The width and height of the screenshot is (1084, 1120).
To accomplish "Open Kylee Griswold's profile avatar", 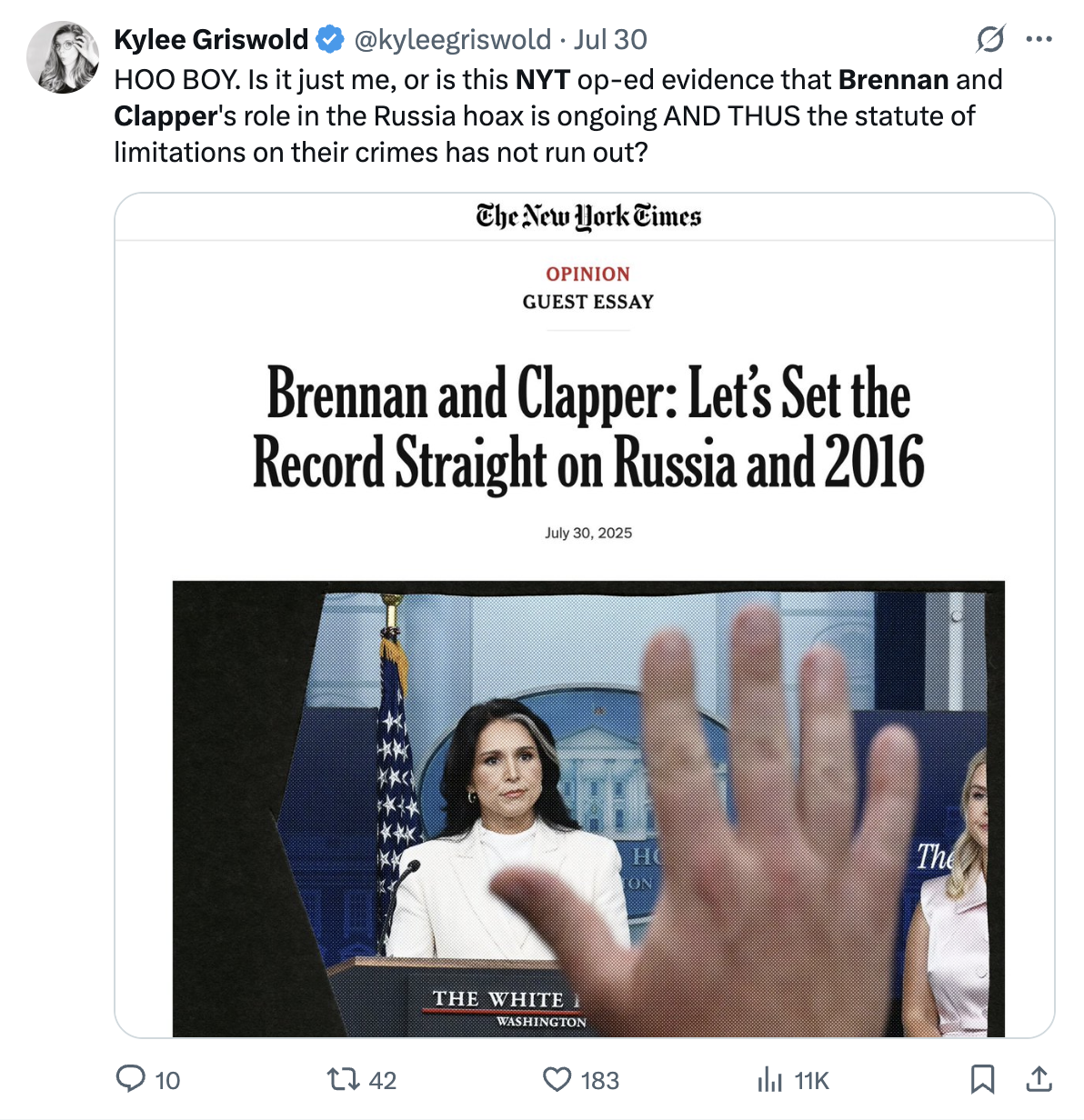I will point(62,56).
